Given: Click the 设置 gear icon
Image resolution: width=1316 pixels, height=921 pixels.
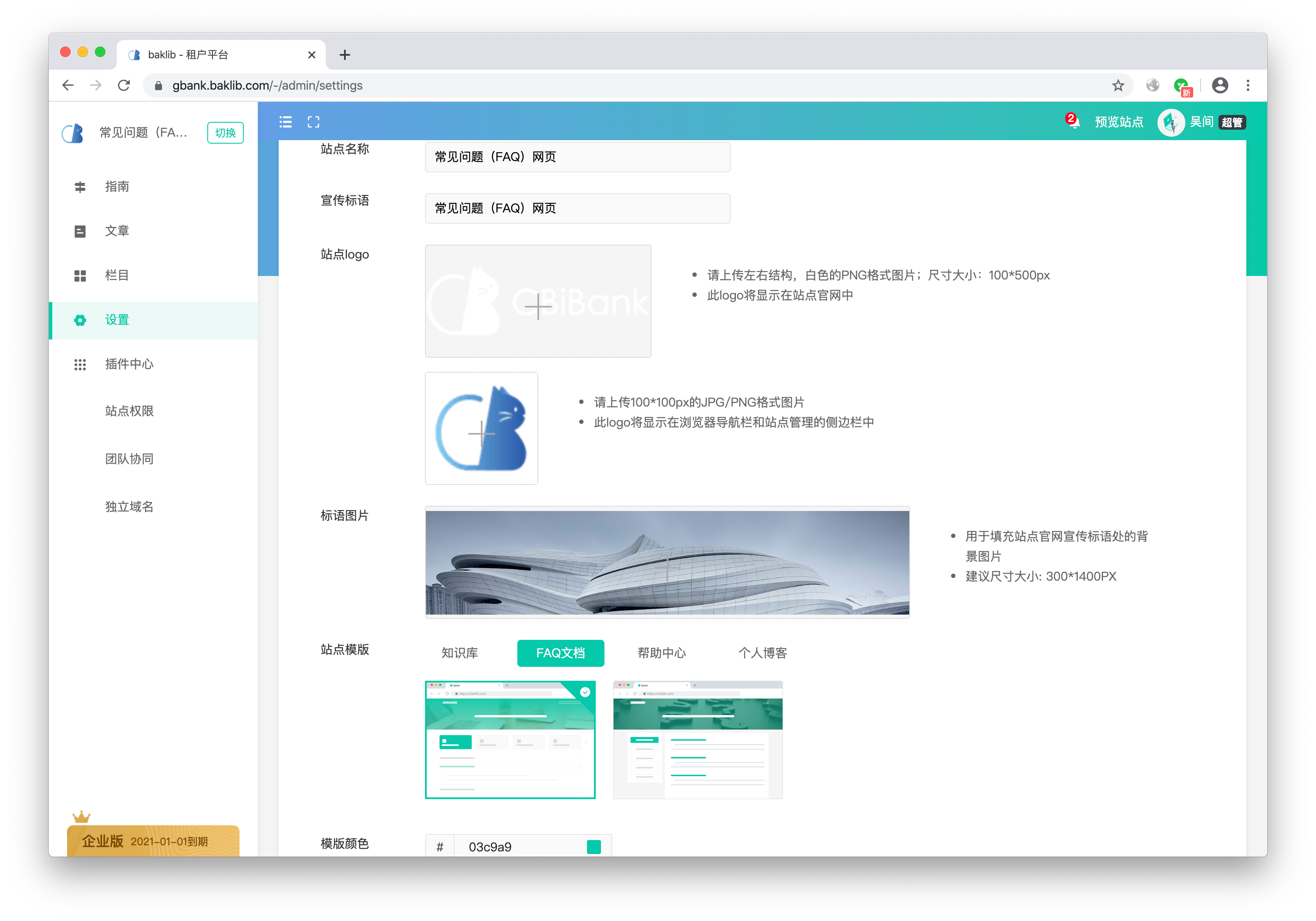Looking at the screenshot, I should click(x=80, y=320).
